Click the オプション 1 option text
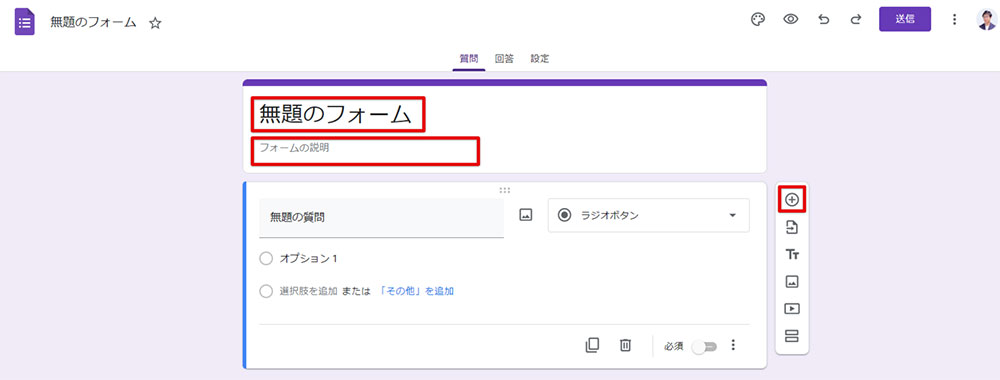 coord(308,258)
